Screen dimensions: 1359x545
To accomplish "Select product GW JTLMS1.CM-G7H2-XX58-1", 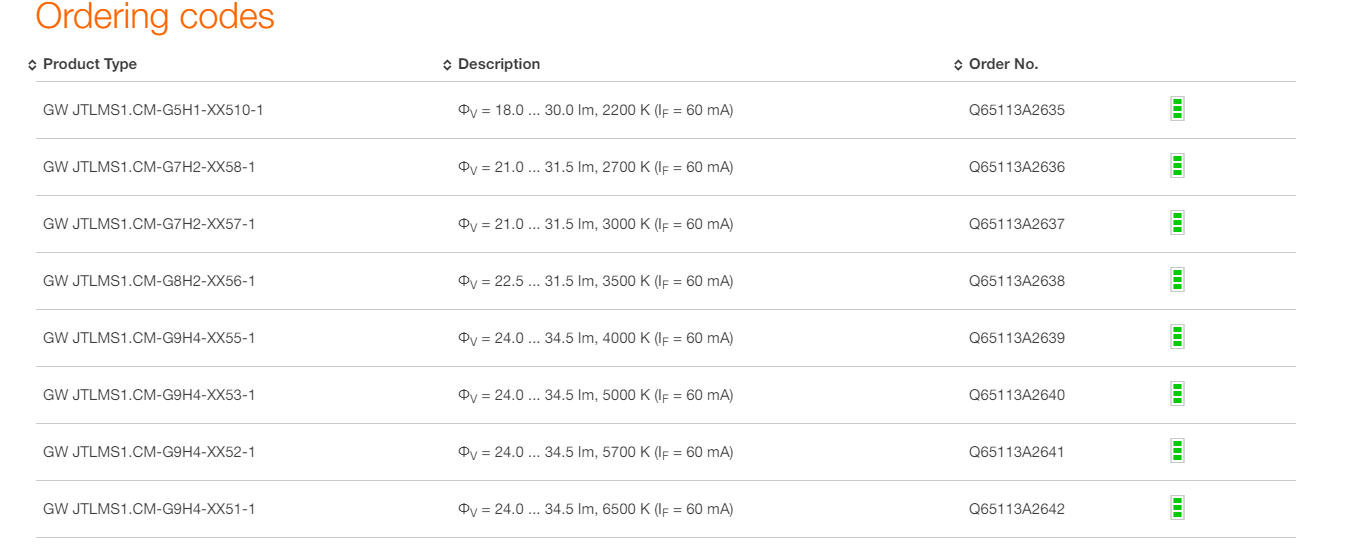I will pyautogui.click(x=149, y=167).
